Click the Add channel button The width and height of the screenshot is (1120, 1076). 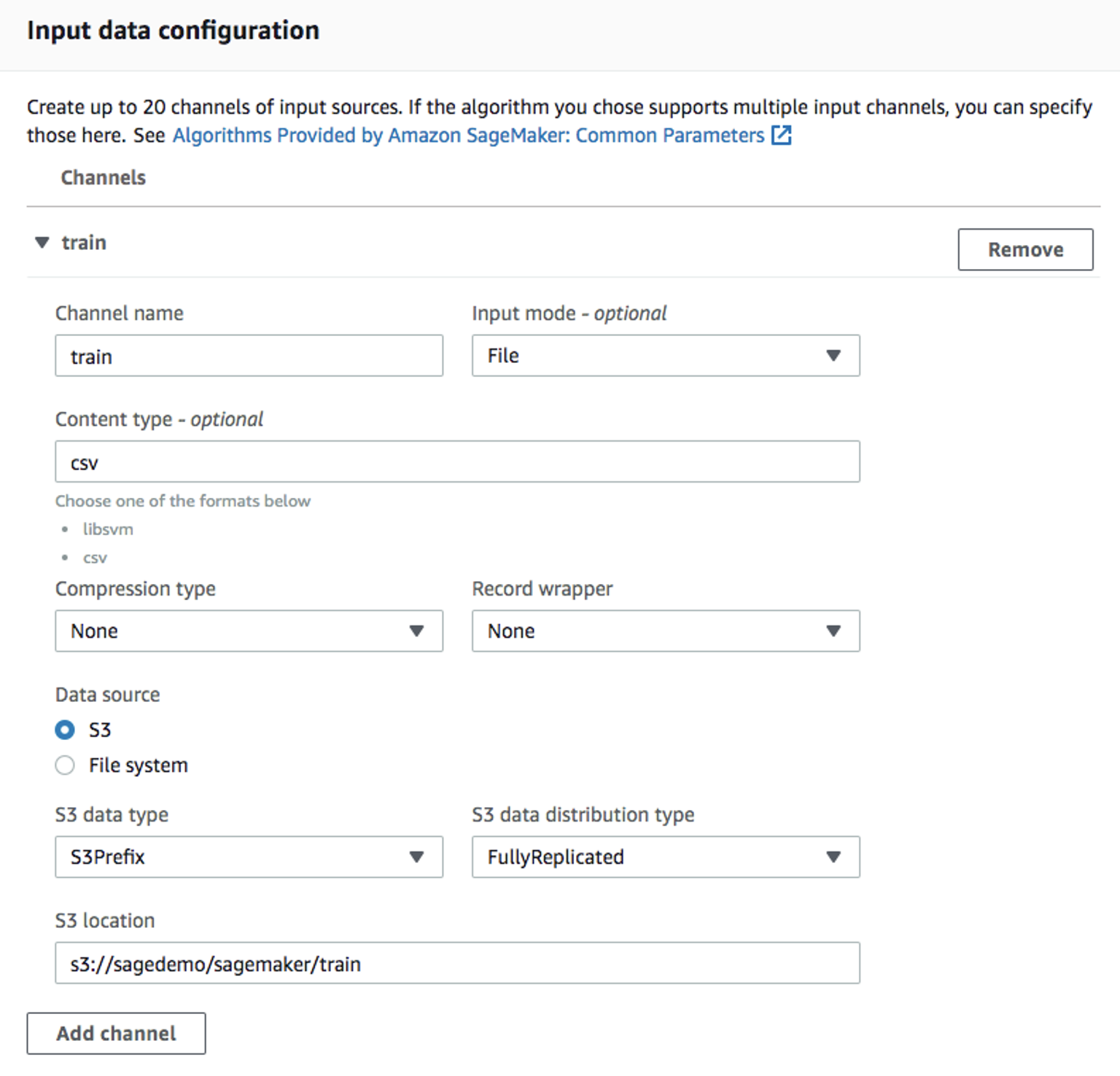point(115,1033)
